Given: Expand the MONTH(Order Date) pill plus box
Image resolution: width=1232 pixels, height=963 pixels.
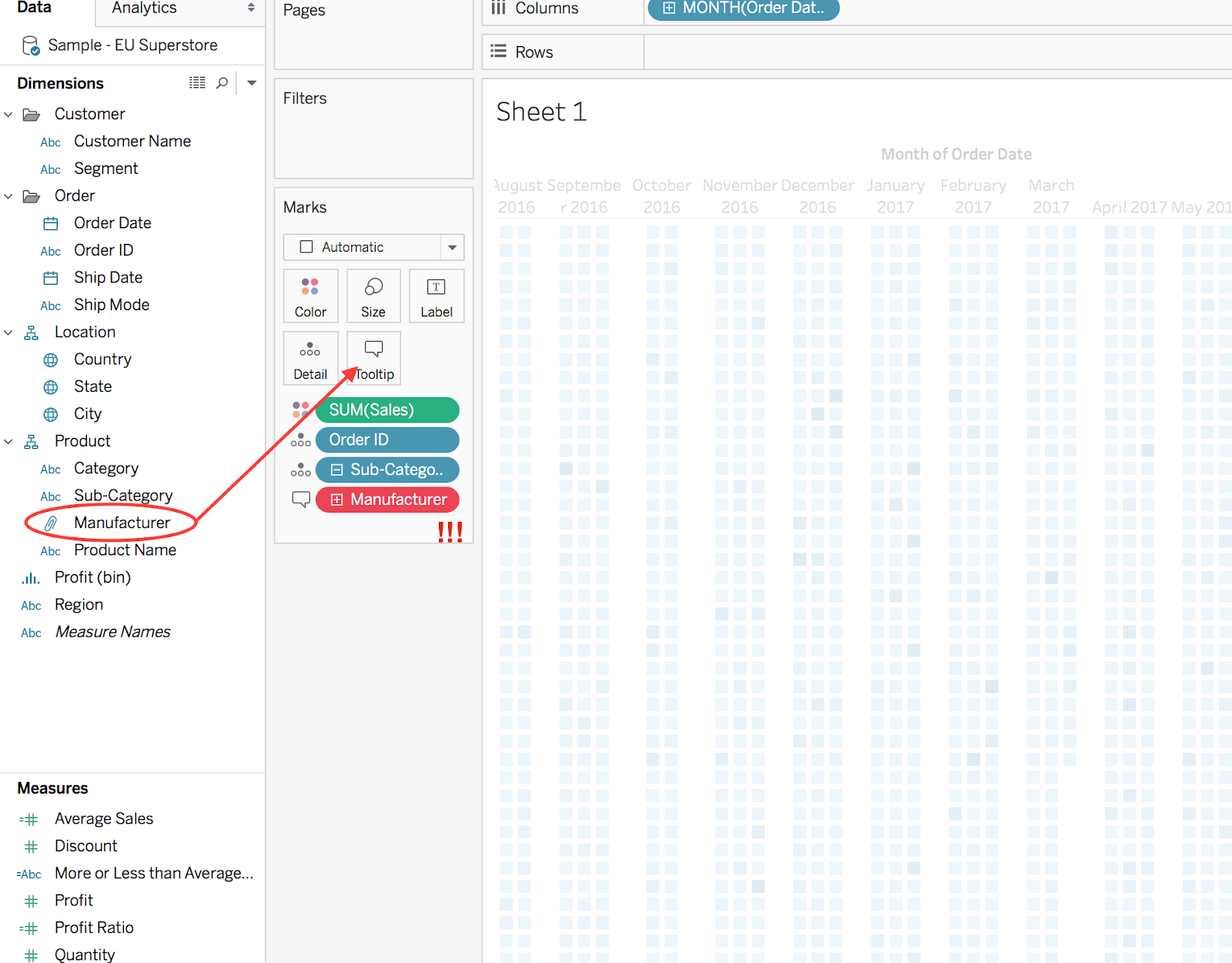Looking at the screenshot, I should (669, 8).
